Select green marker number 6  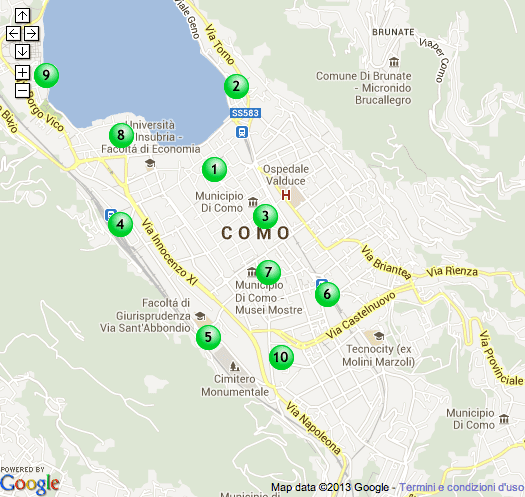point(327,294)
